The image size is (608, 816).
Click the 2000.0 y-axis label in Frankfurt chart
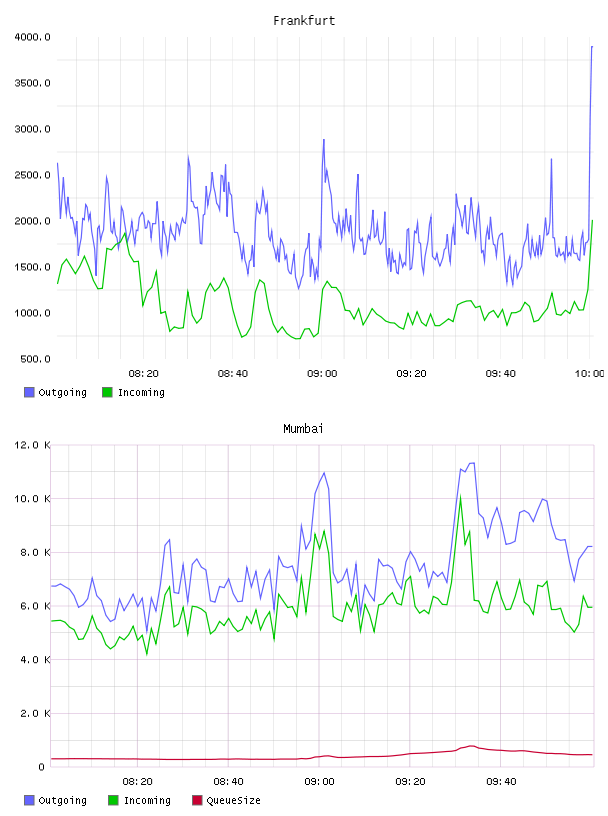32,221
